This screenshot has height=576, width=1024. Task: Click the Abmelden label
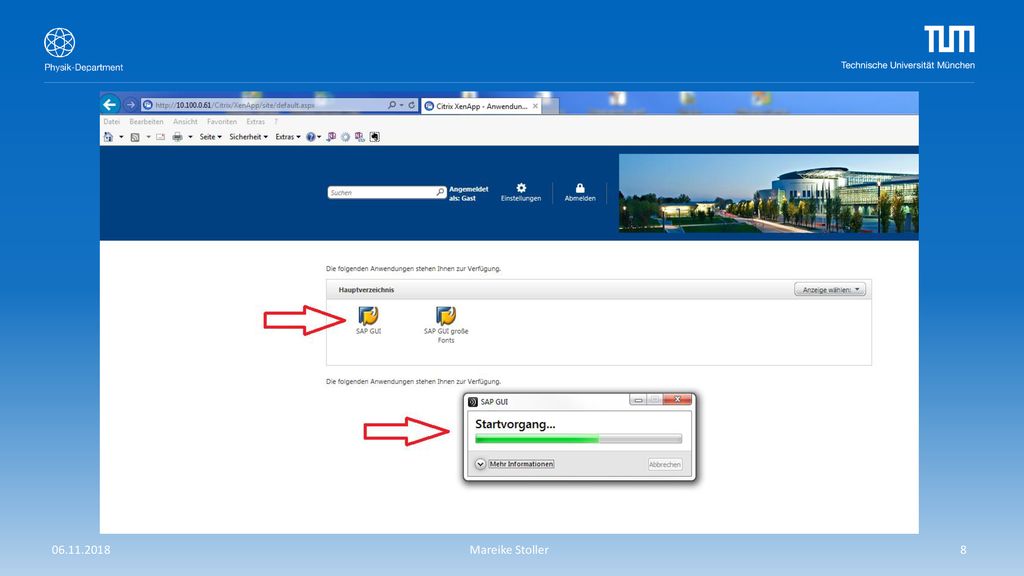pyautogui.click(x=580, y=199)
